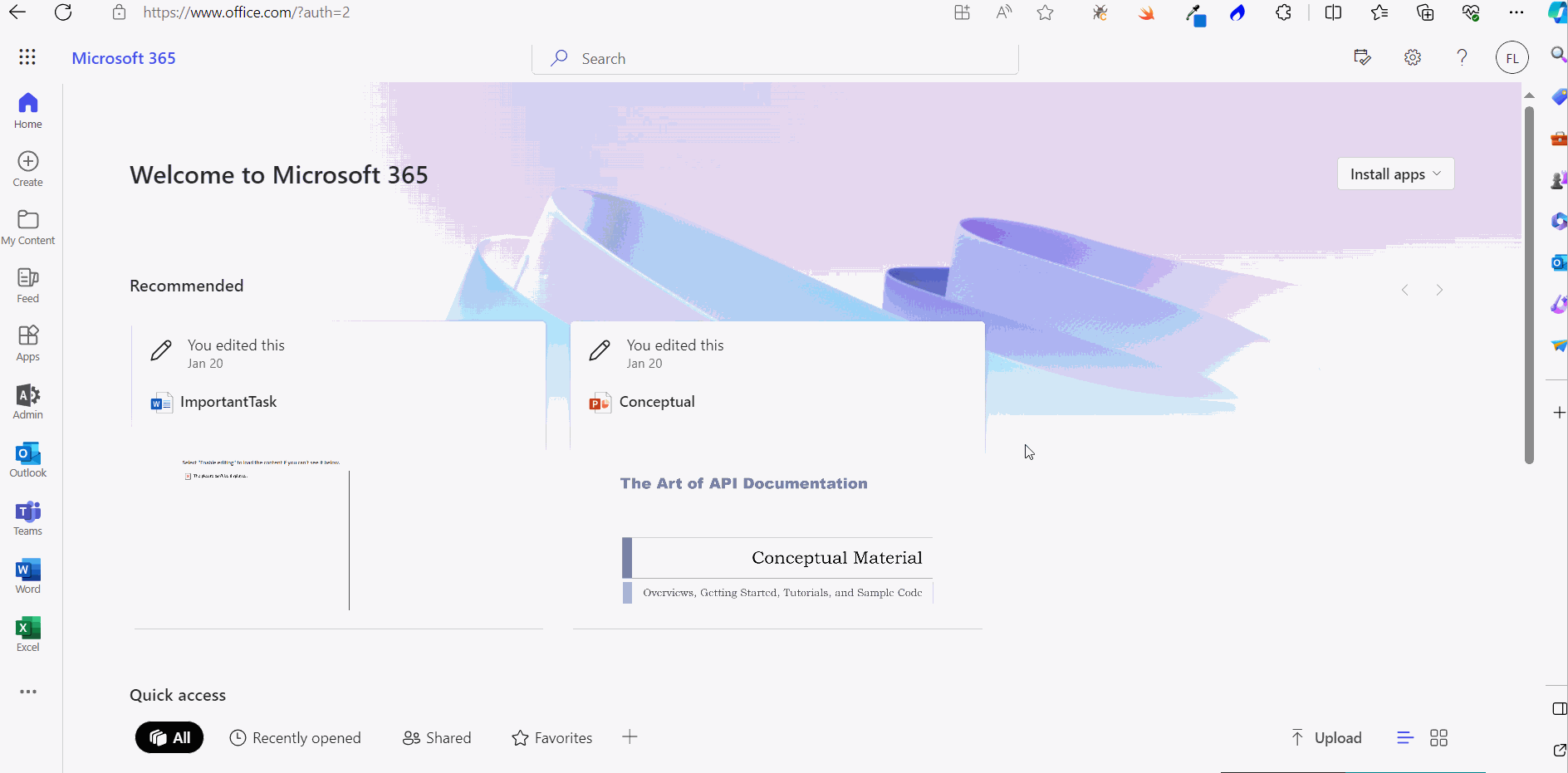The image size is (1568, 773).
Task: Open the app launcher waffle grid
Action: [27, 56]
